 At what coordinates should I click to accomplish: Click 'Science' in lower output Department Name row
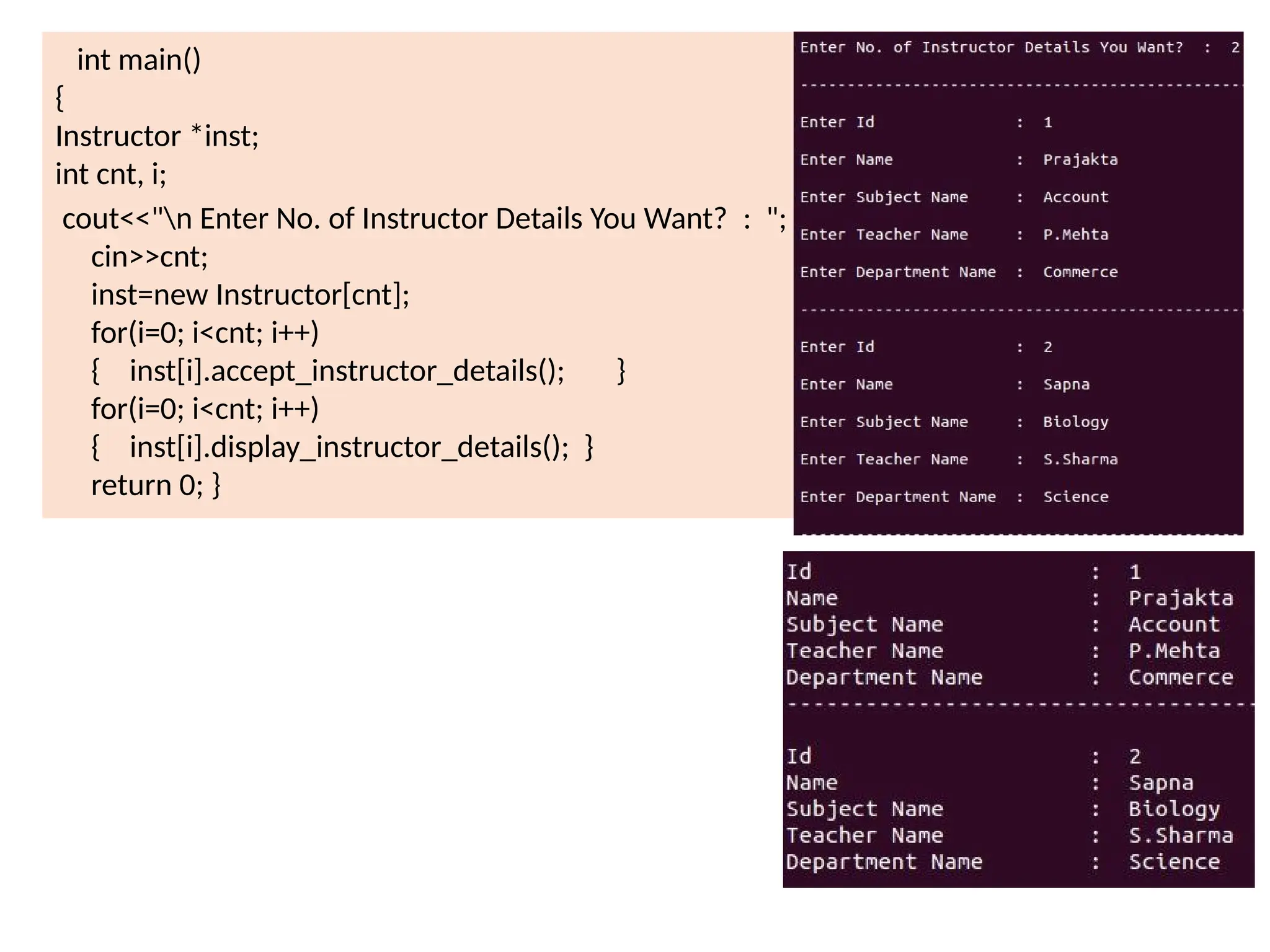1175,862
